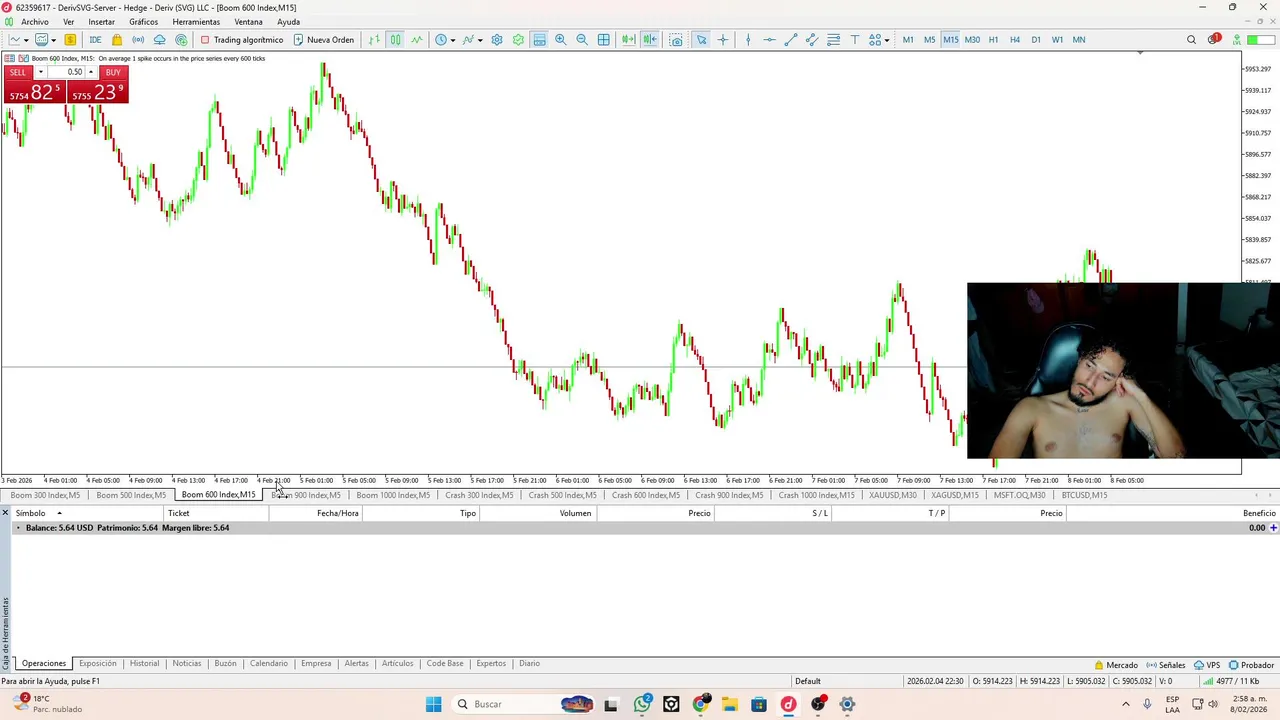Open the notifications icon with red badge
The height and width of the screenshot is (720, 1280).
[1213, 40]
